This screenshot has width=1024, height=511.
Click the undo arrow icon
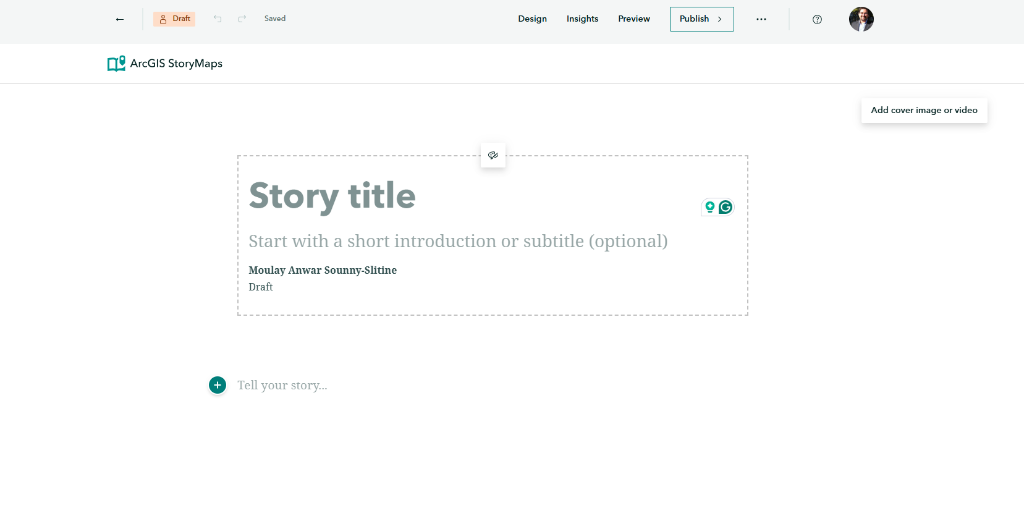click(217, 19)
